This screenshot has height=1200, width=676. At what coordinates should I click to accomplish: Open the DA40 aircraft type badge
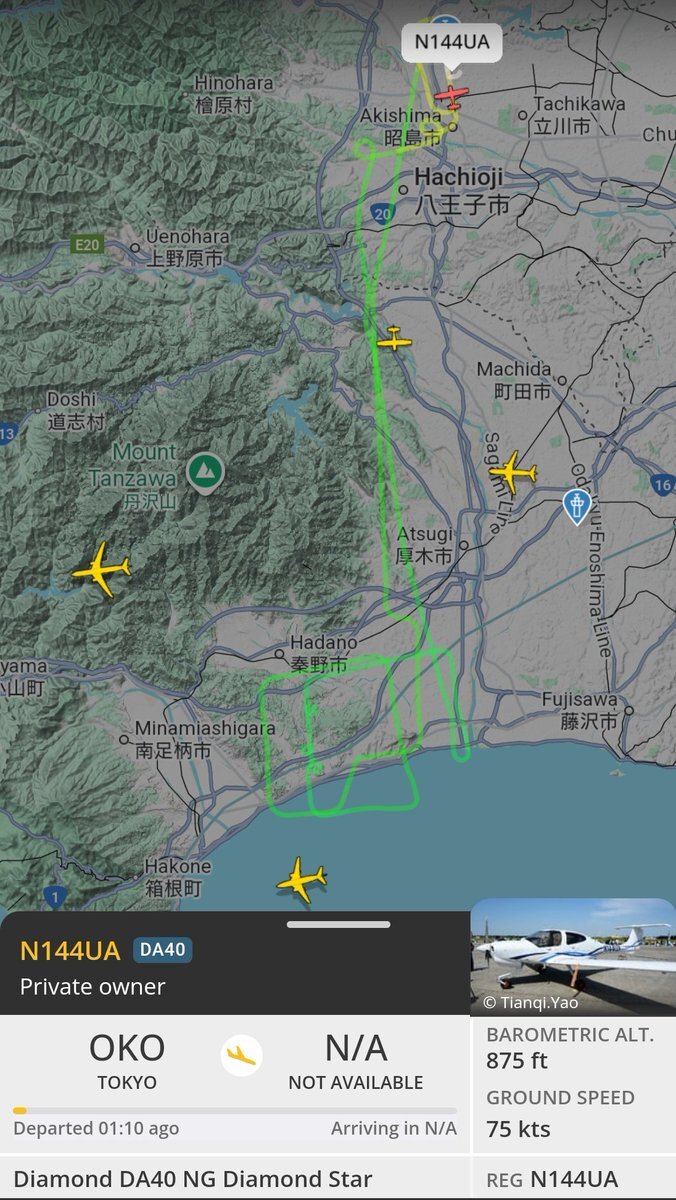tap(164, 950)
